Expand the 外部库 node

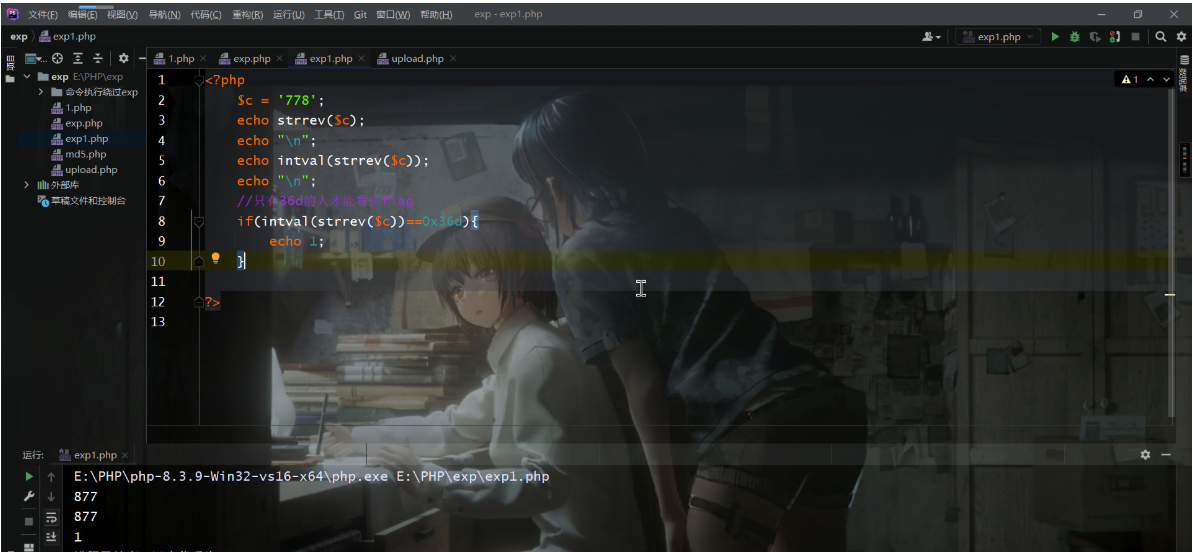pos(27,185)
